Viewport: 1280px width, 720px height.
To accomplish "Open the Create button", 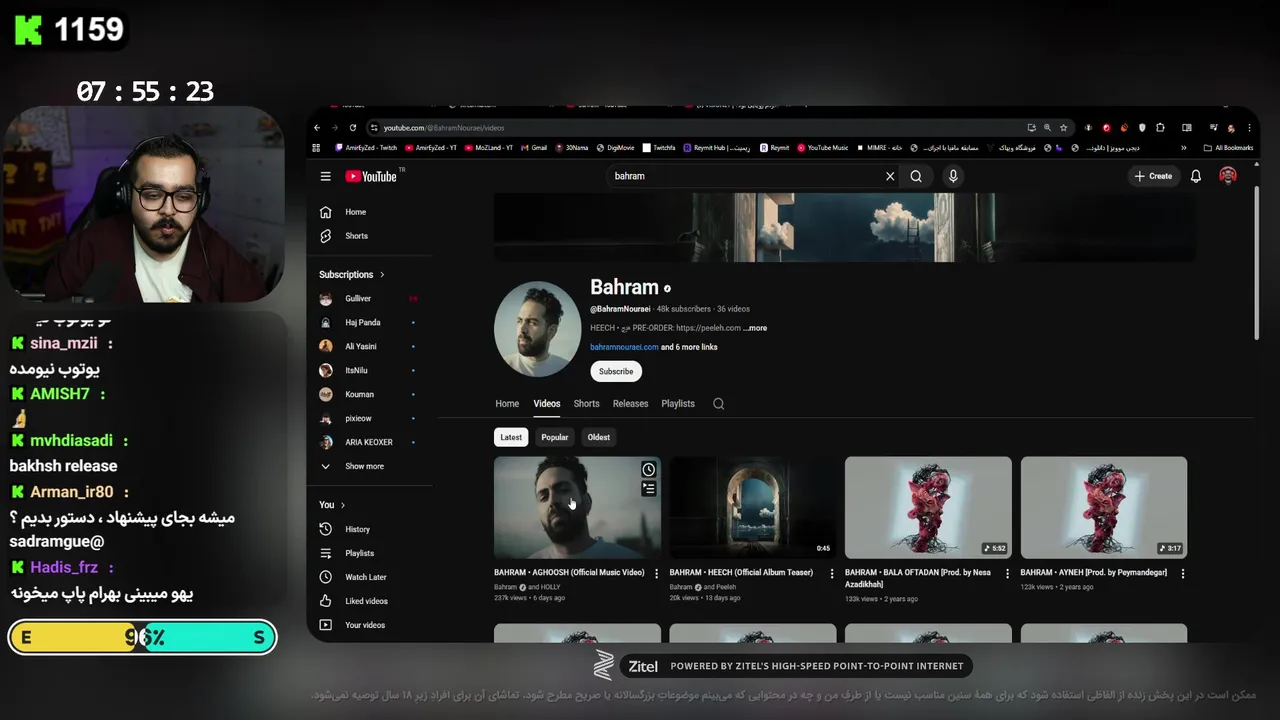I will 1153,176.
